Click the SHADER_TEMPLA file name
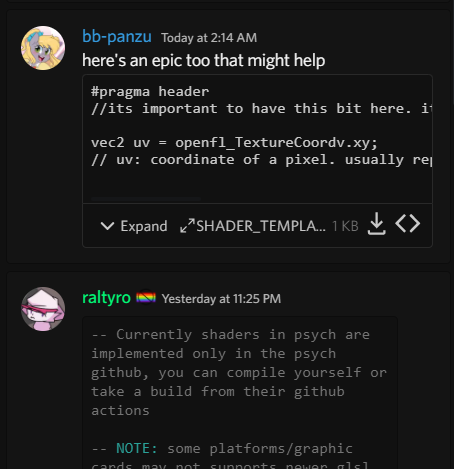 coord(261,226)
